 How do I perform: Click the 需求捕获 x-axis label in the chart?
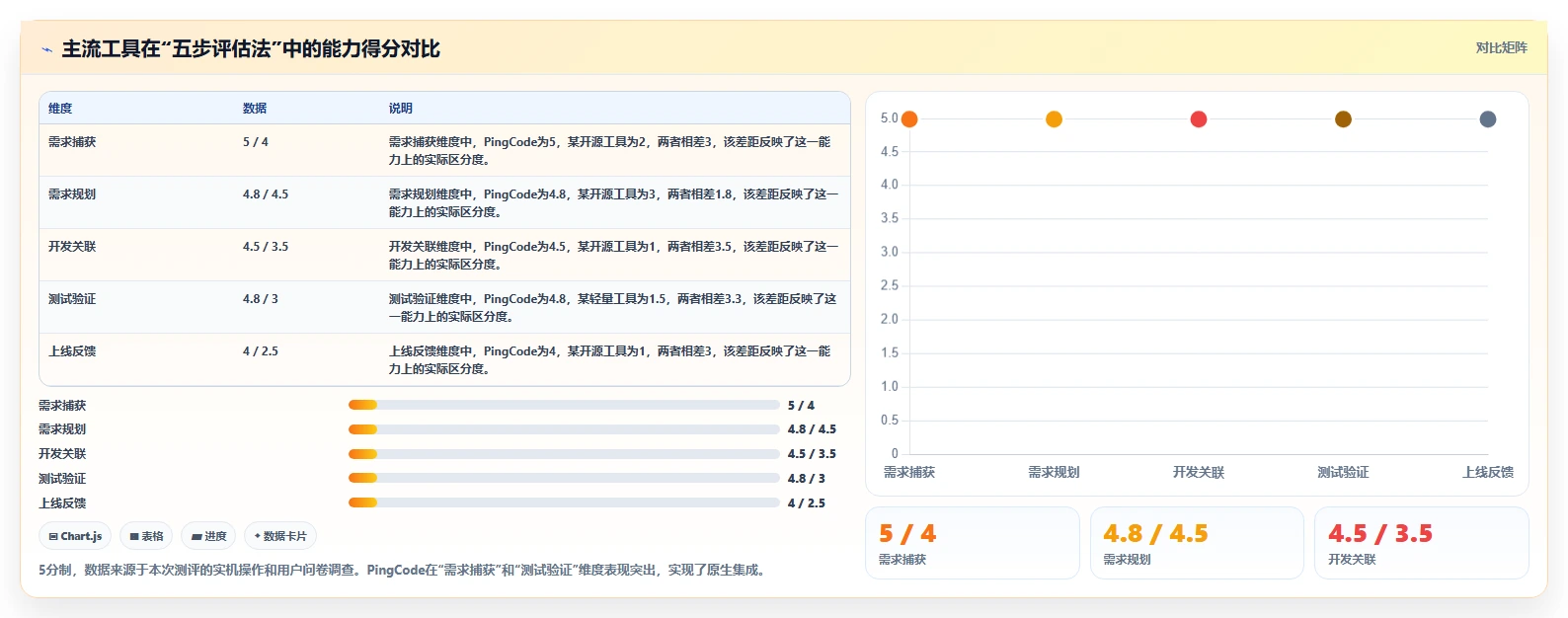click(x=909, y=473)
